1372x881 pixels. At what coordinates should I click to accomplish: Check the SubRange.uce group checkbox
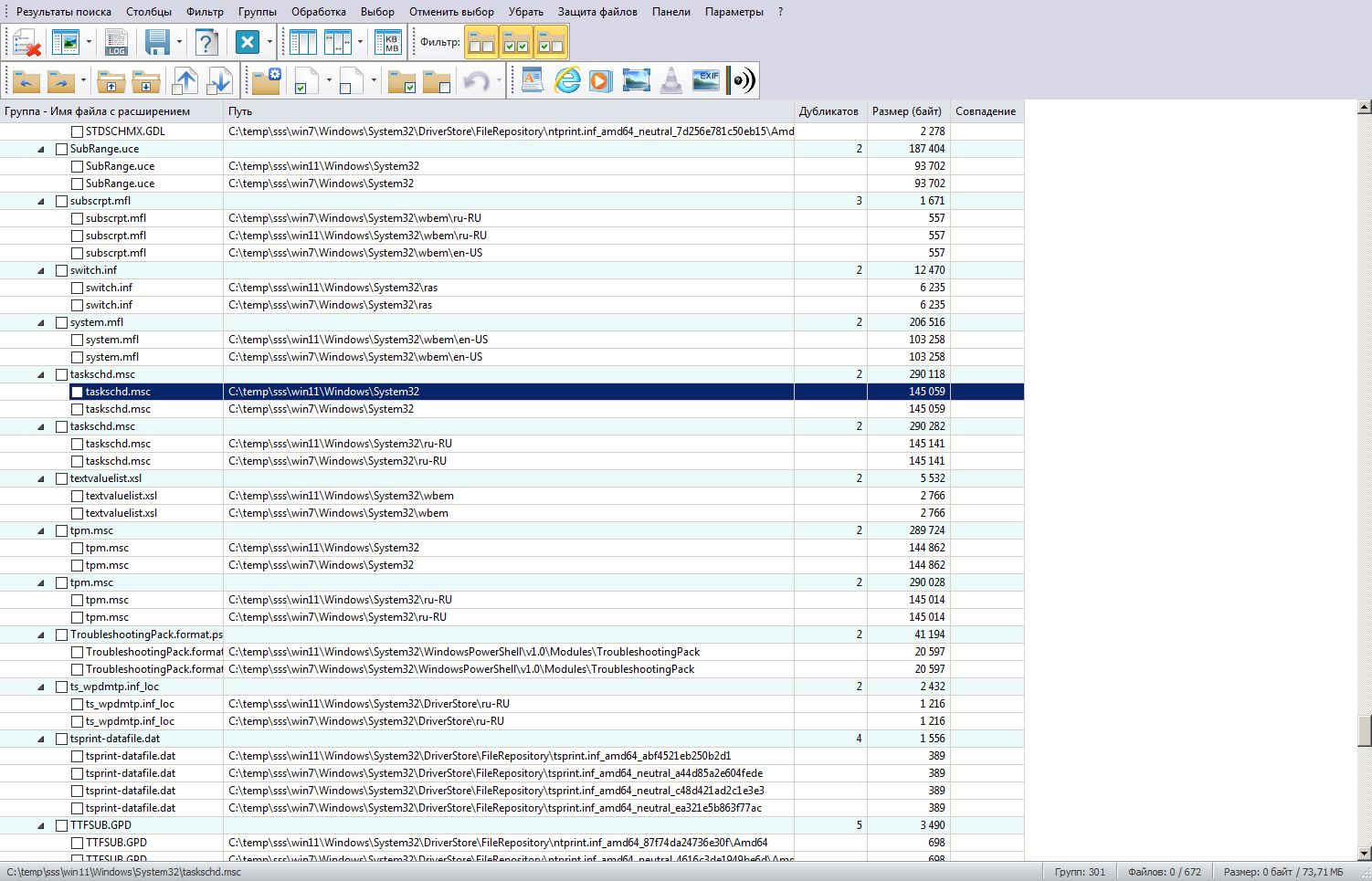pyautogui.click(x=62, y=149)
